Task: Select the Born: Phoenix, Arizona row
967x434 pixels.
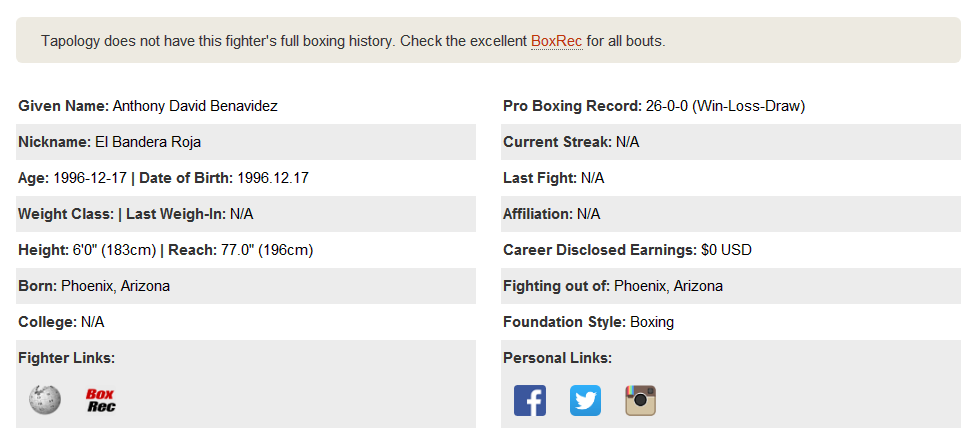Action: [246, 286]
